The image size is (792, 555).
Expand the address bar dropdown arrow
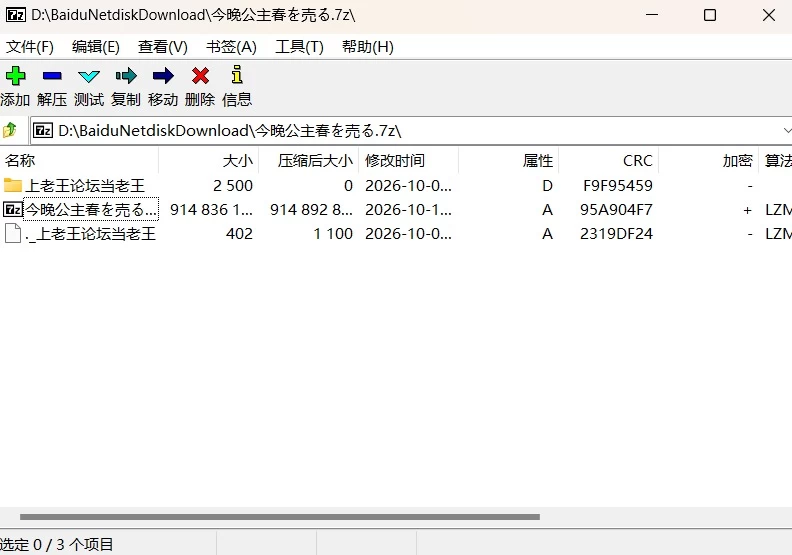point(786,131)
